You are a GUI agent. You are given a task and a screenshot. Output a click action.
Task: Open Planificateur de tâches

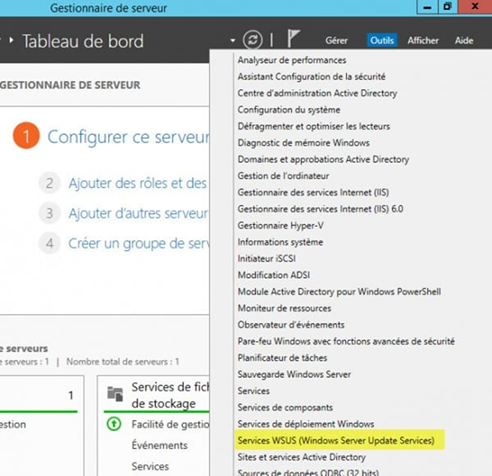point(282,358)
